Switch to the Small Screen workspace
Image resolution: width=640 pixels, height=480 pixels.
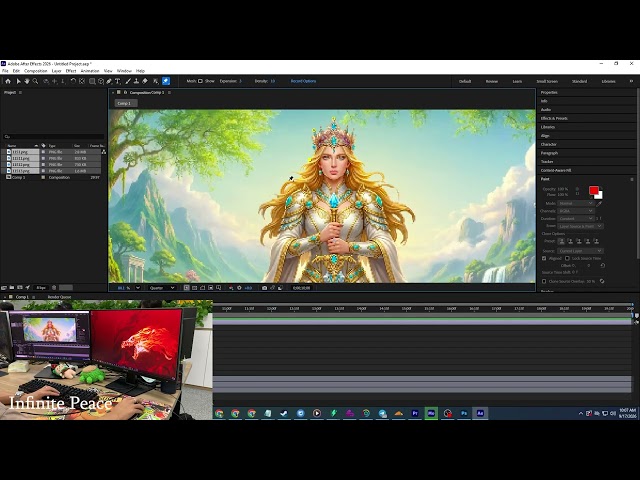547,81
